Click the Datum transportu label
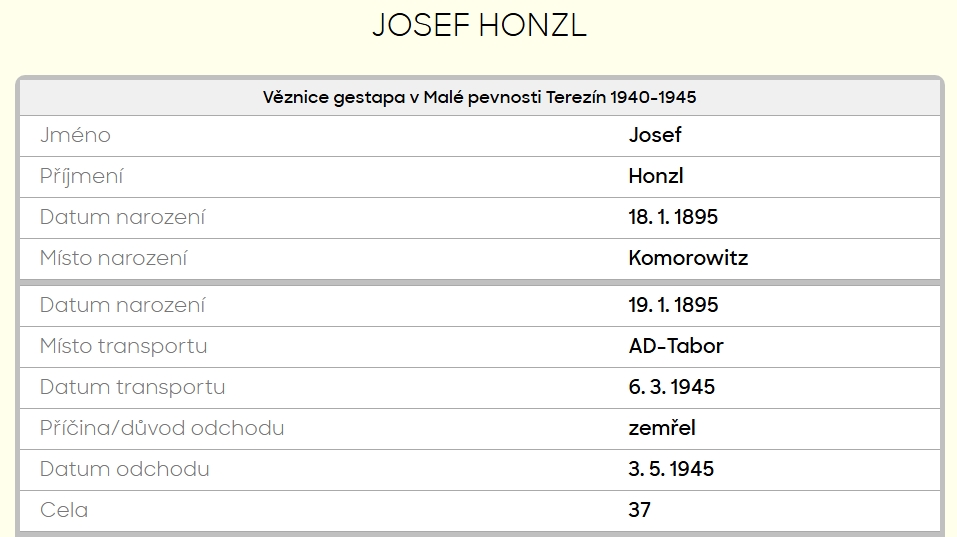 [133, 387]
